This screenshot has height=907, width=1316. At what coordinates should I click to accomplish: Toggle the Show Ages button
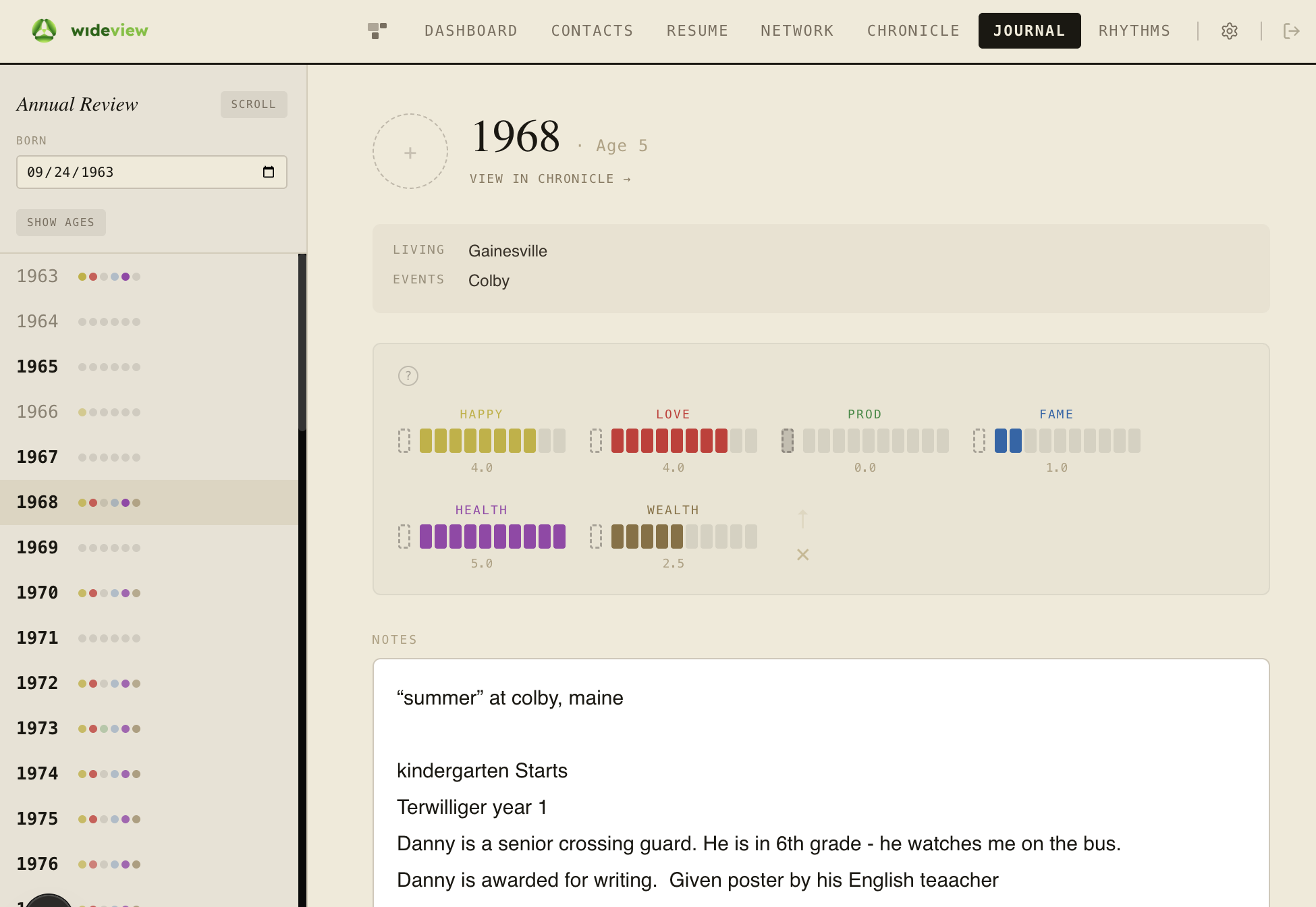tap(61, 223)
